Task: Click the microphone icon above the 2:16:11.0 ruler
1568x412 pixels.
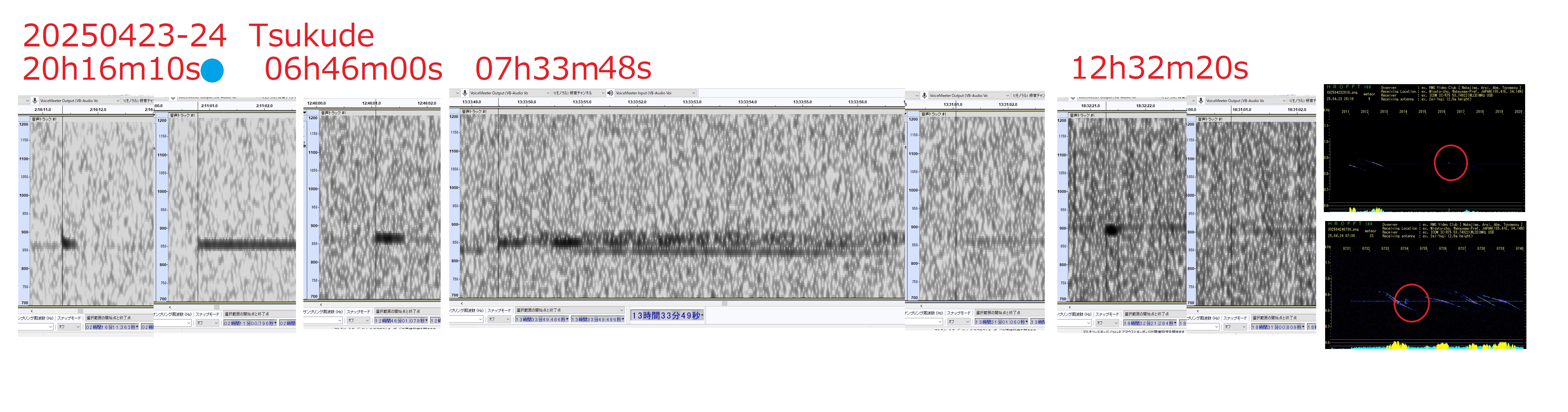Action: click(x=35, y=100)
